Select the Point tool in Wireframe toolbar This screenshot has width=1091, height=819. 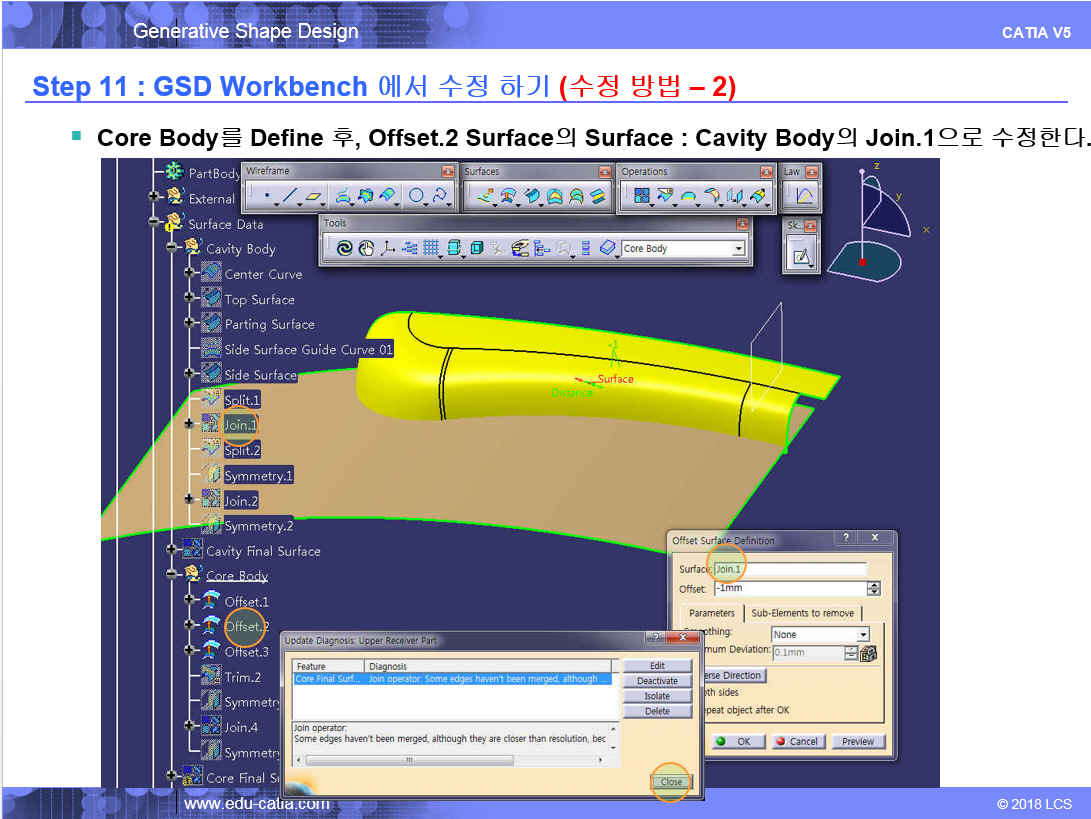(267, 196)
